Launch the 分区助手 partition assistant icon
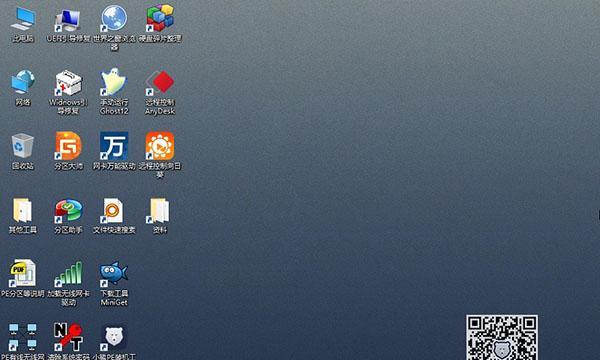 (68, 210)
